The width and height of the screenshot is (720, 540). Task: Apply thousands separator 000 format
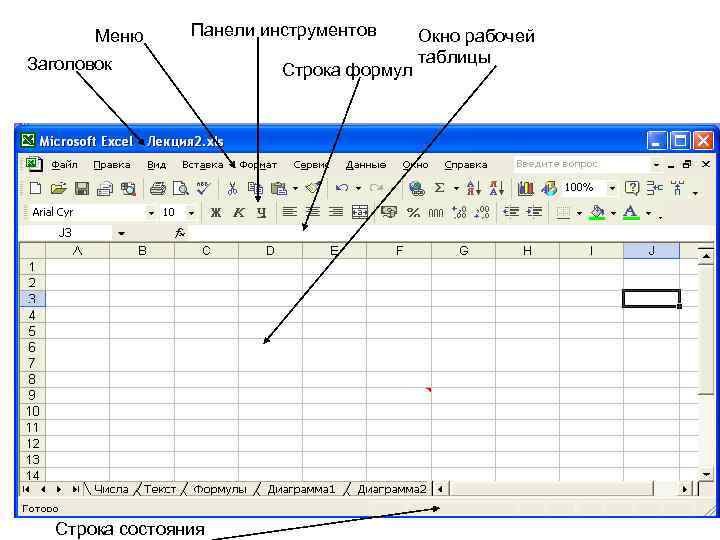pos(436,213)
